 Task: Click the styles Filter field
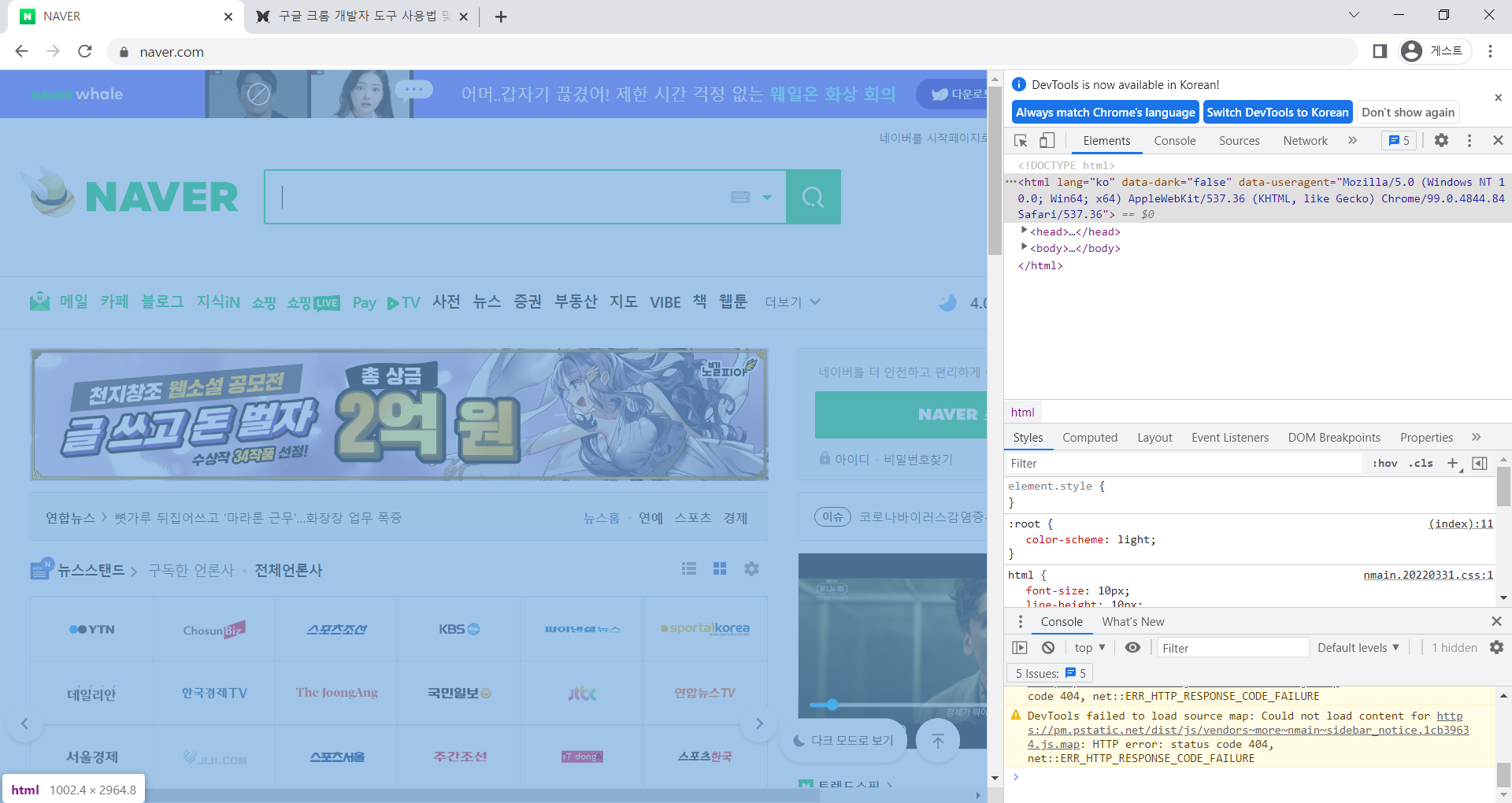(1184, 463)
